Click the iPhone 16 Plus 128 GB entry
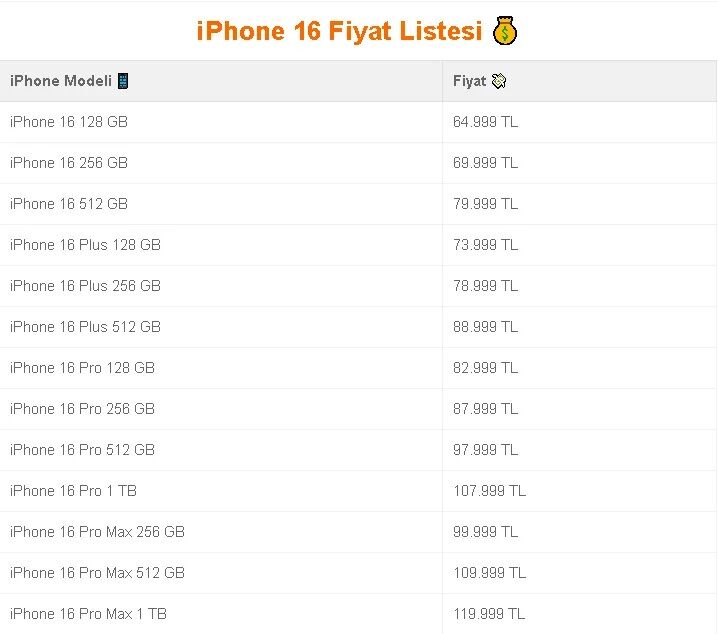This screenshot has width=718, height=634. [85, 245]
